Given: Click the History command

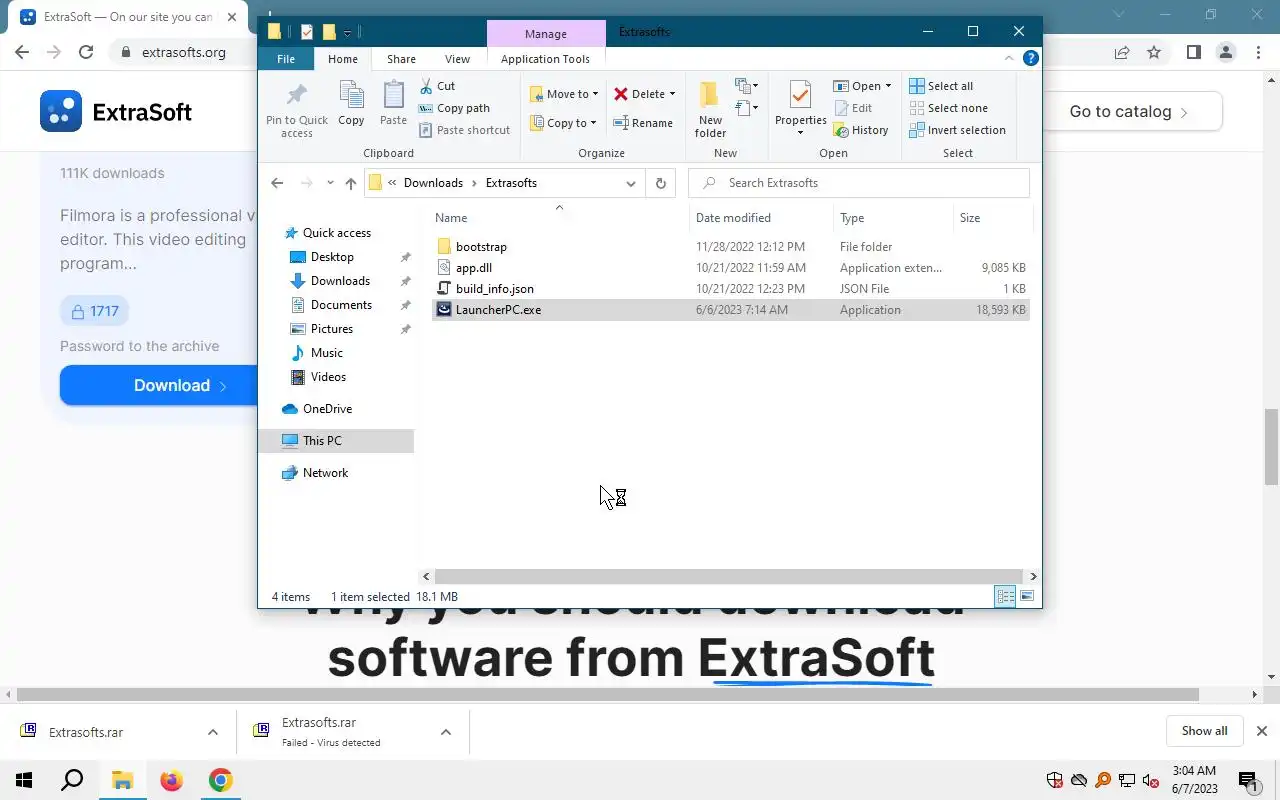Looking at the screenshot, I should click(x=860, y=130).
